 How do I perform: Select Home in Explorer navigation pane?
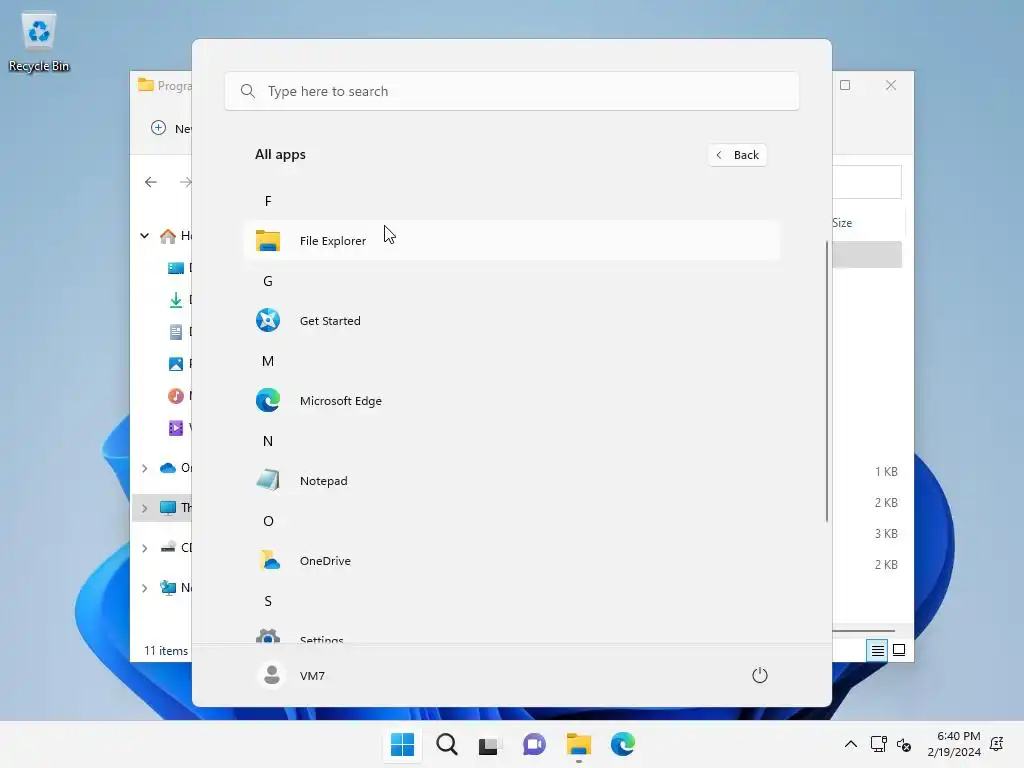[175, 236]
